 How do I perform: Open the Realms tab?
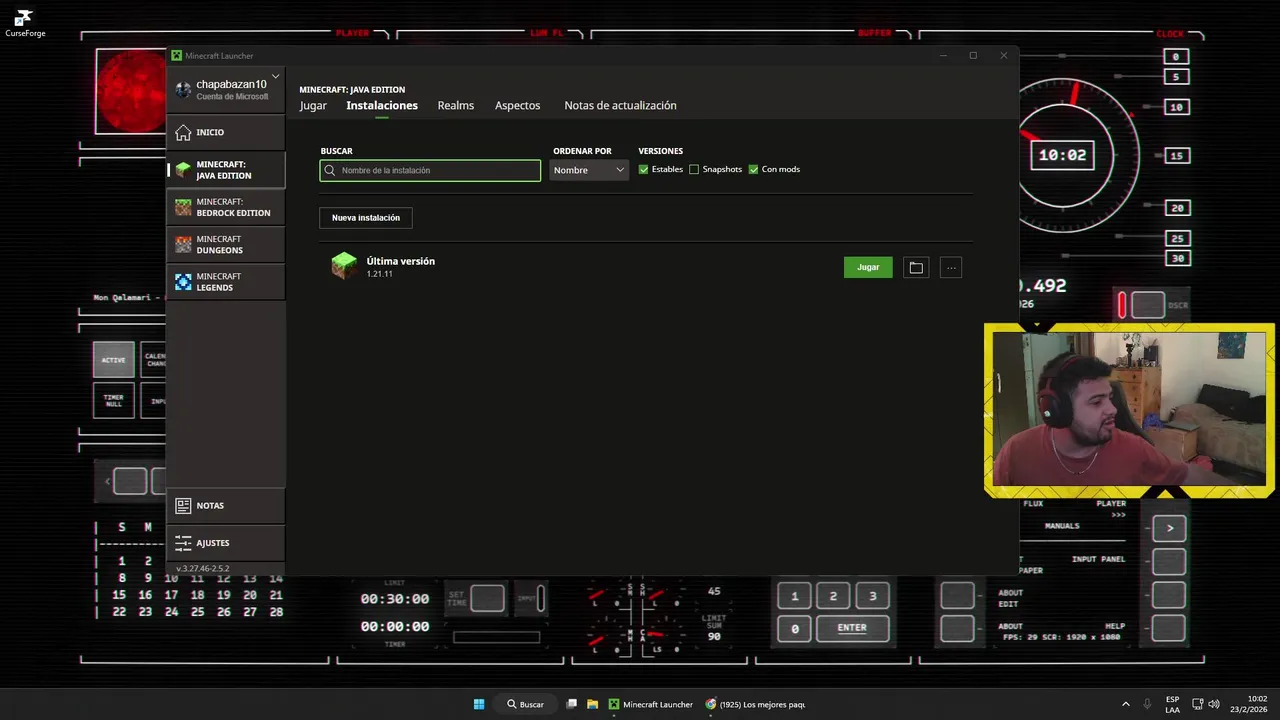coord(456,105)
